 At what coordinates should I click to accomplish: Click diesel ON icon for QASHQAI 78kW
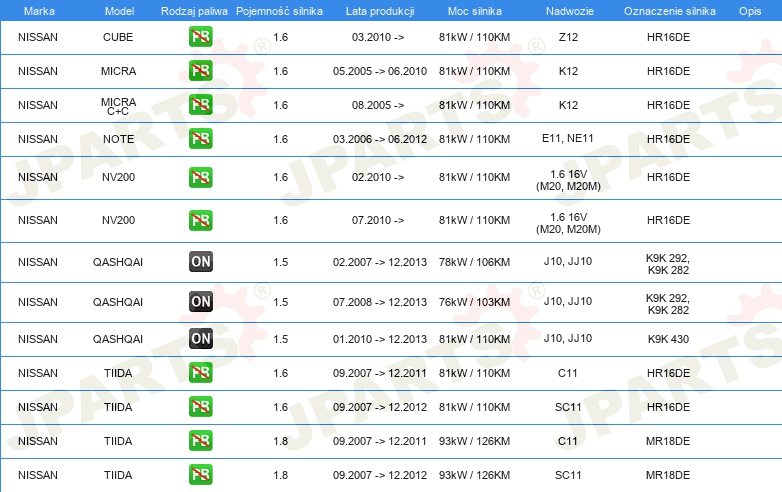pyautogui.click(x=200, y=262)
